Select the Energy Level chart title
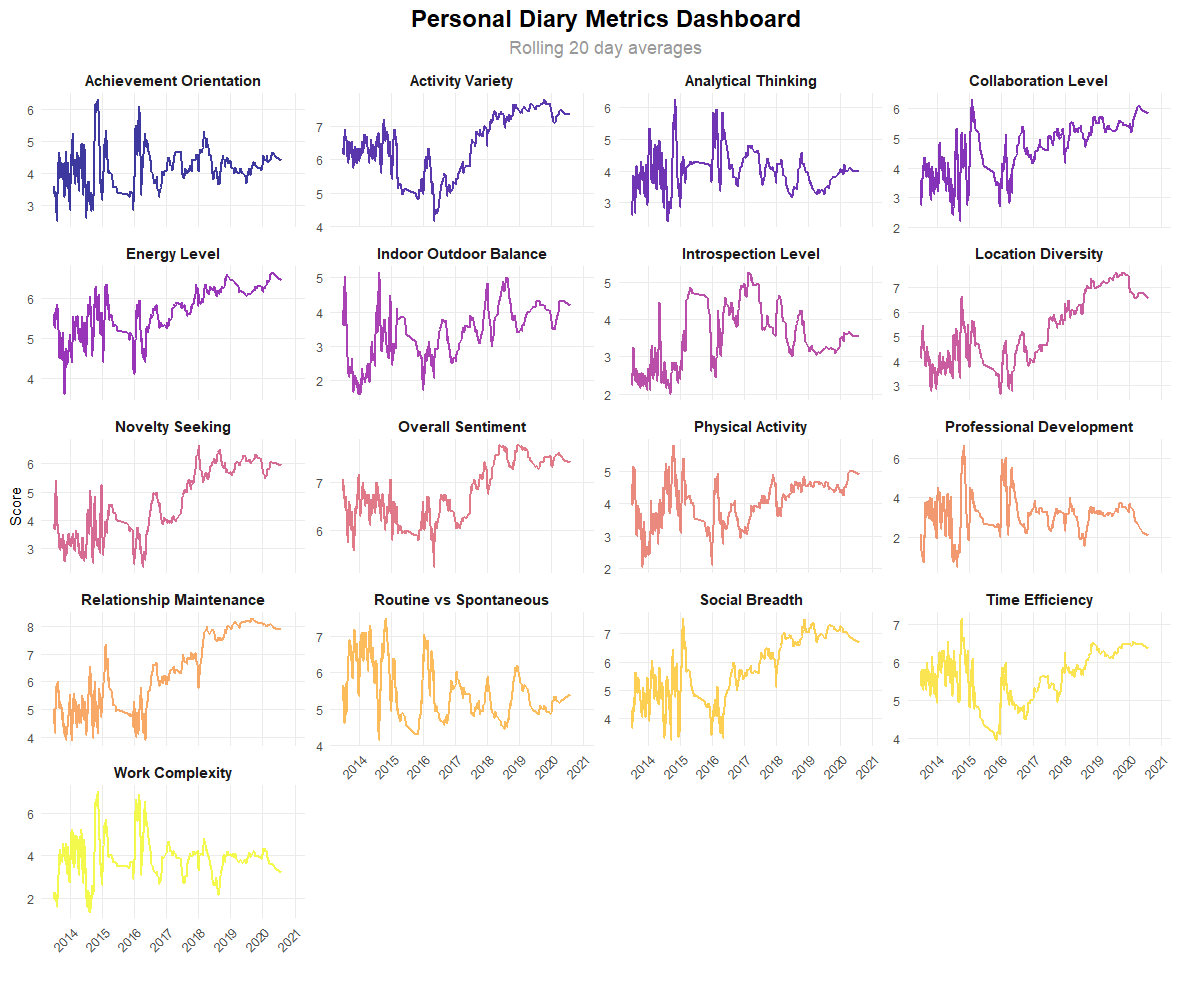The width and height of the screenshot is (1180, 982). (173, 254)
